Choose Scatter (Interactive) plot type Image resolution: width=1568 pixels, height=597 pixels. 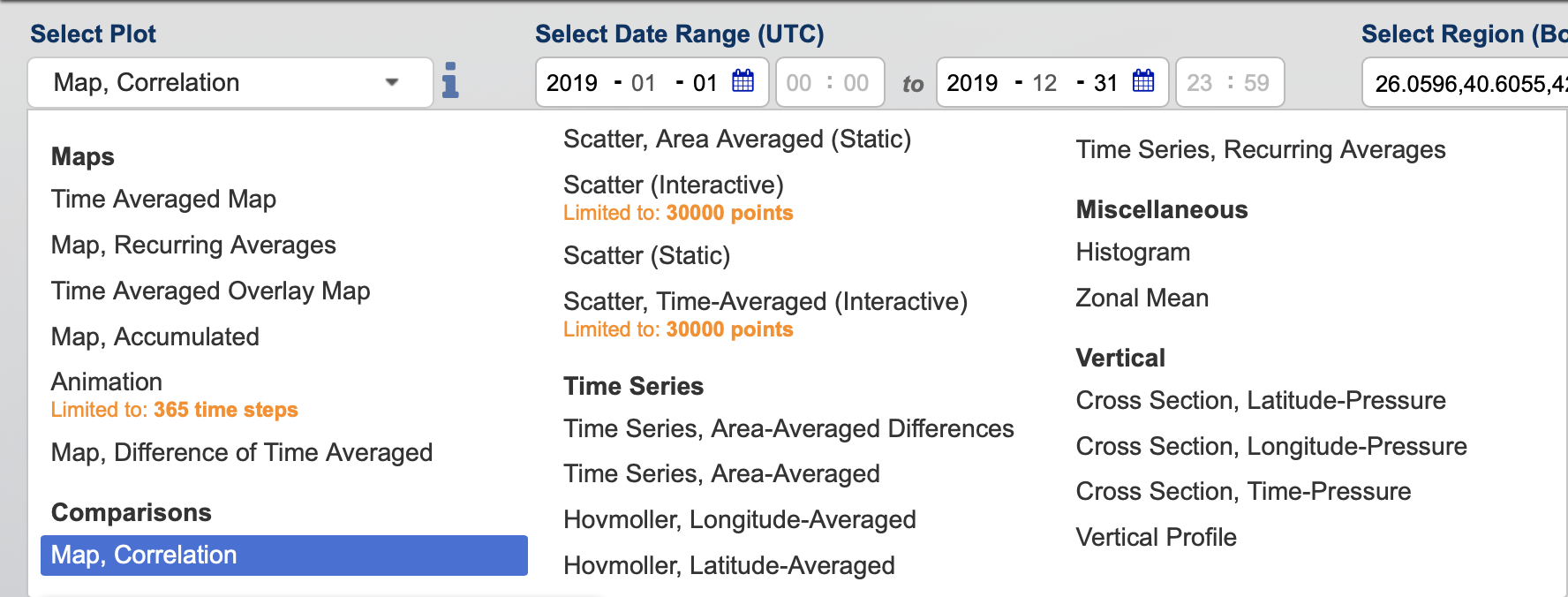674,185
